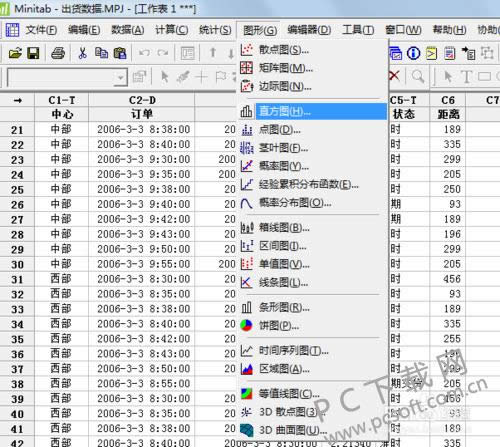The height and width of the screenshot is (447, 500).
Task: Click the red X cancel icon
Action: pos(394,75)
